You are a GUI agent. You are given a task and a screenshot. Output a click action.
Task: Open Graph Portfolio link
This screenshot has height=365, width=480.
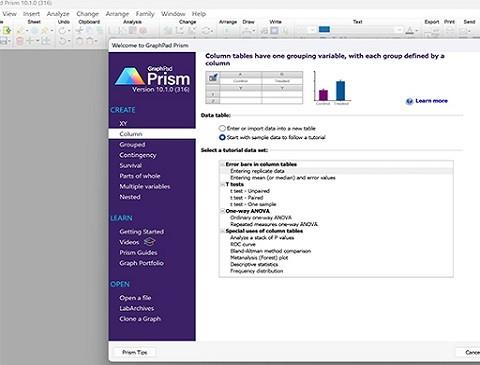coord(141,263)
